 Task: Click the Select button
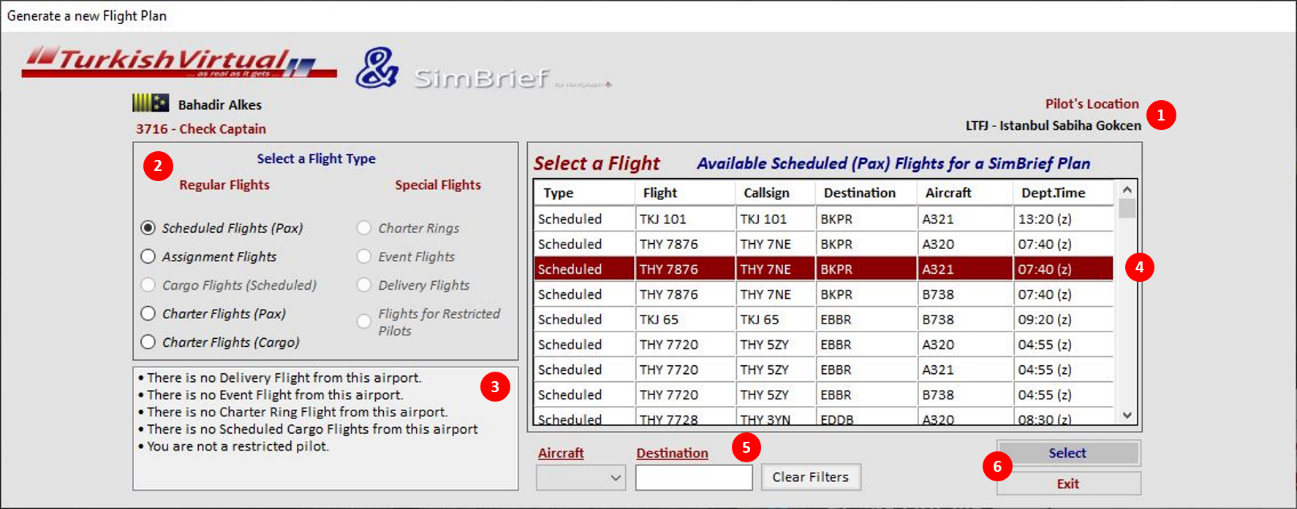tap(1068, 453)
